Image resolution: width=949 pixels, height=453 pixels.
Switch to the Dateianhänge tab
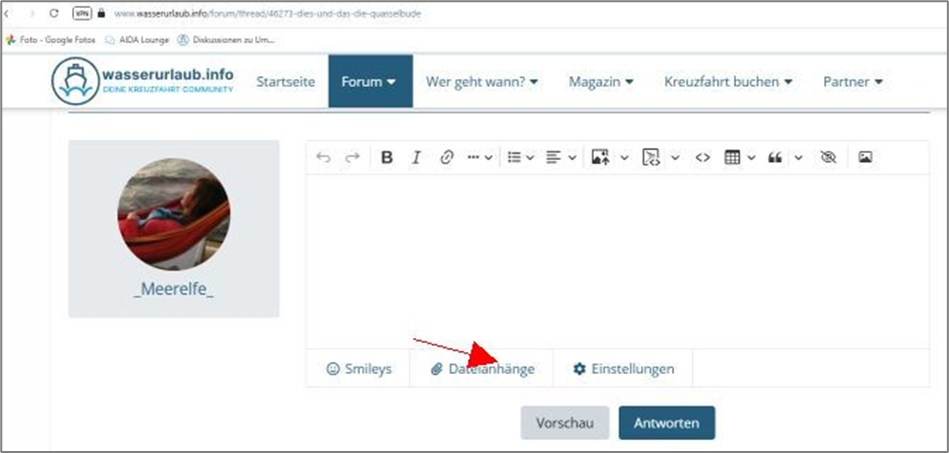(482, 369)
